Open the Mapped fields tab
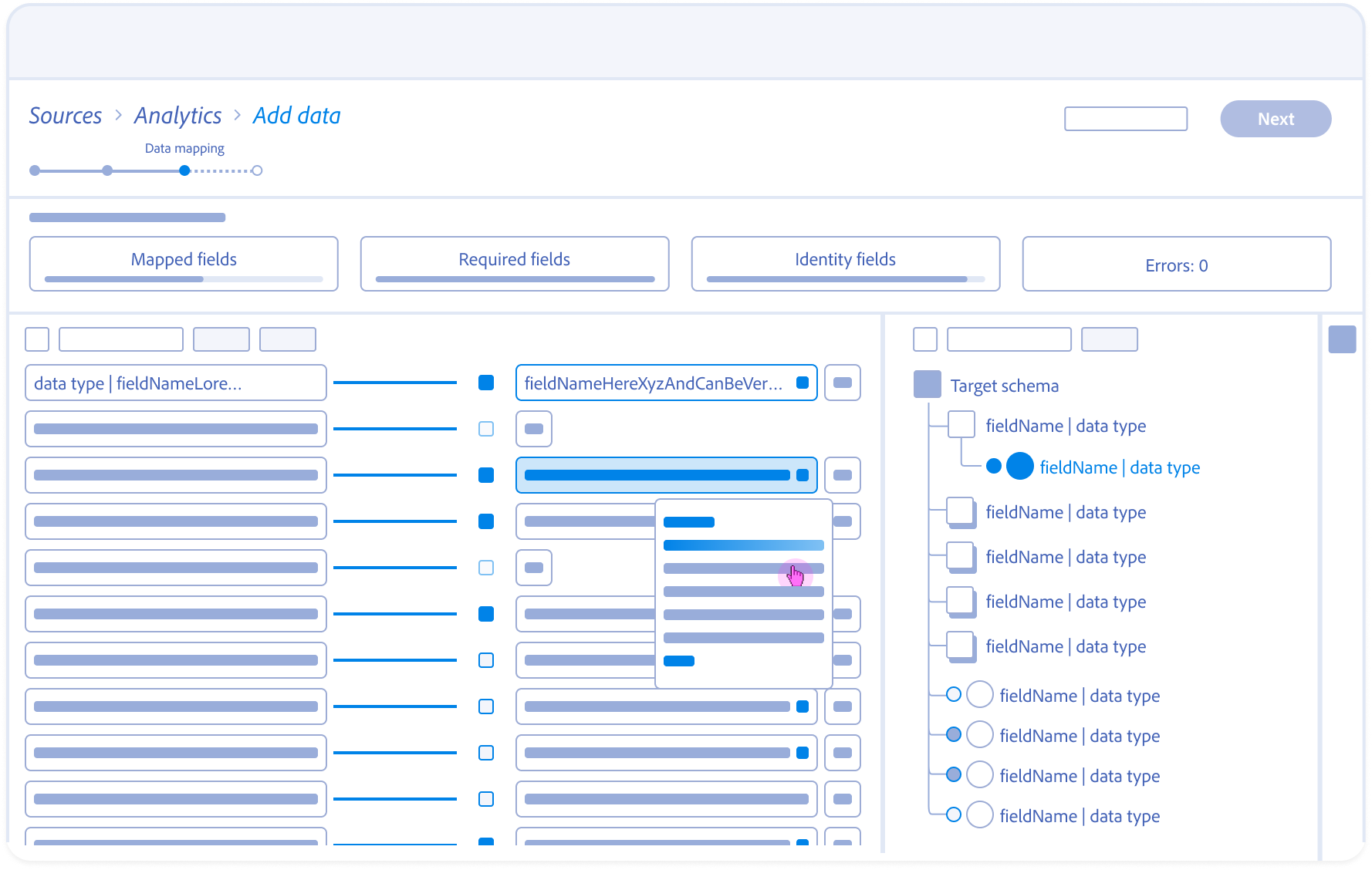 [184, 264]
